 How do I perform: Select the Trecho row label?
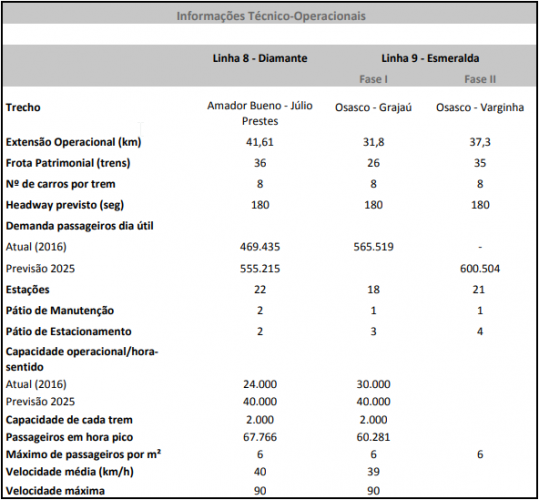23,107
